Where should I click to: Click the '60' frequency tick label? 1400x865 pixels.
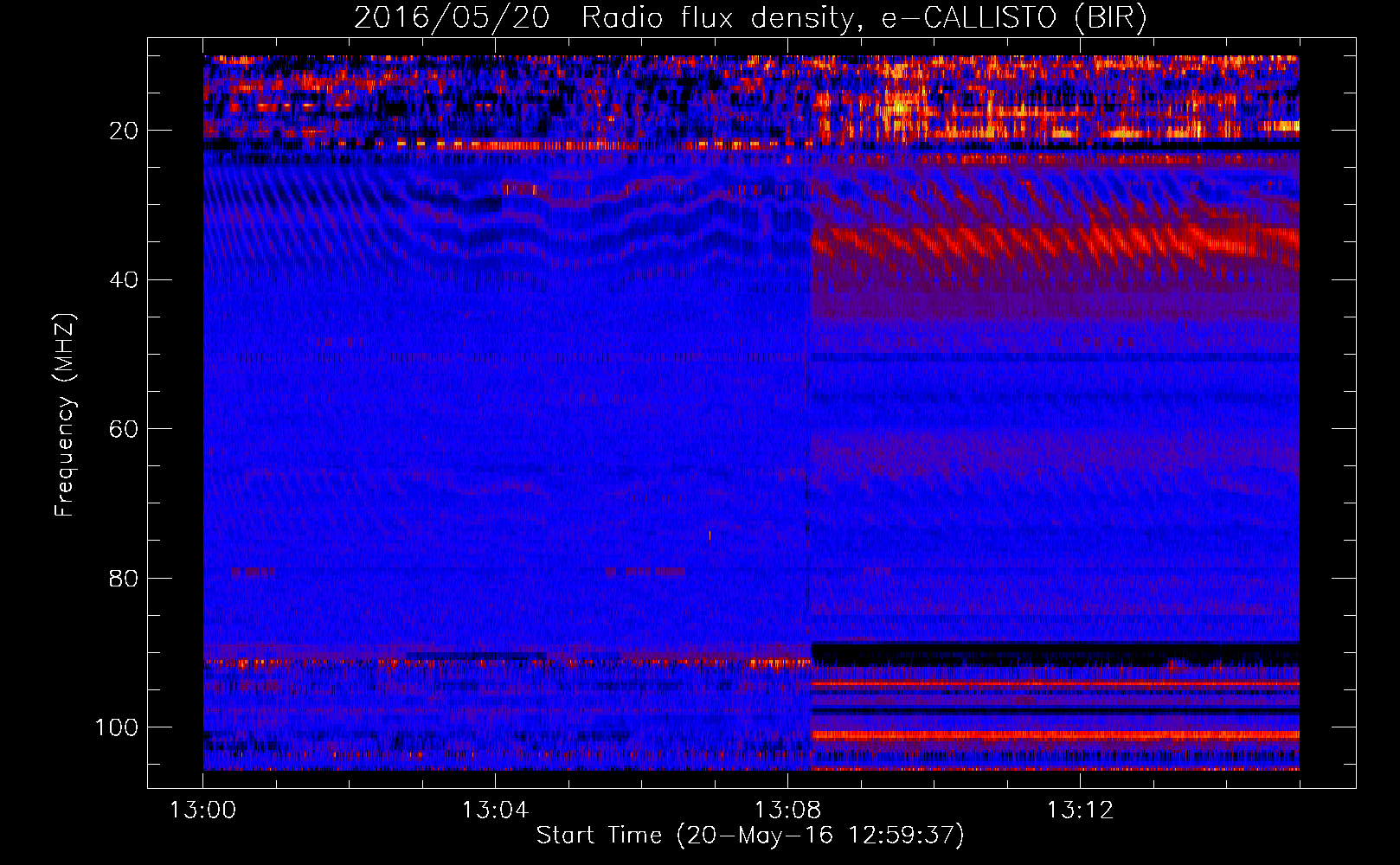coord(124,429)
